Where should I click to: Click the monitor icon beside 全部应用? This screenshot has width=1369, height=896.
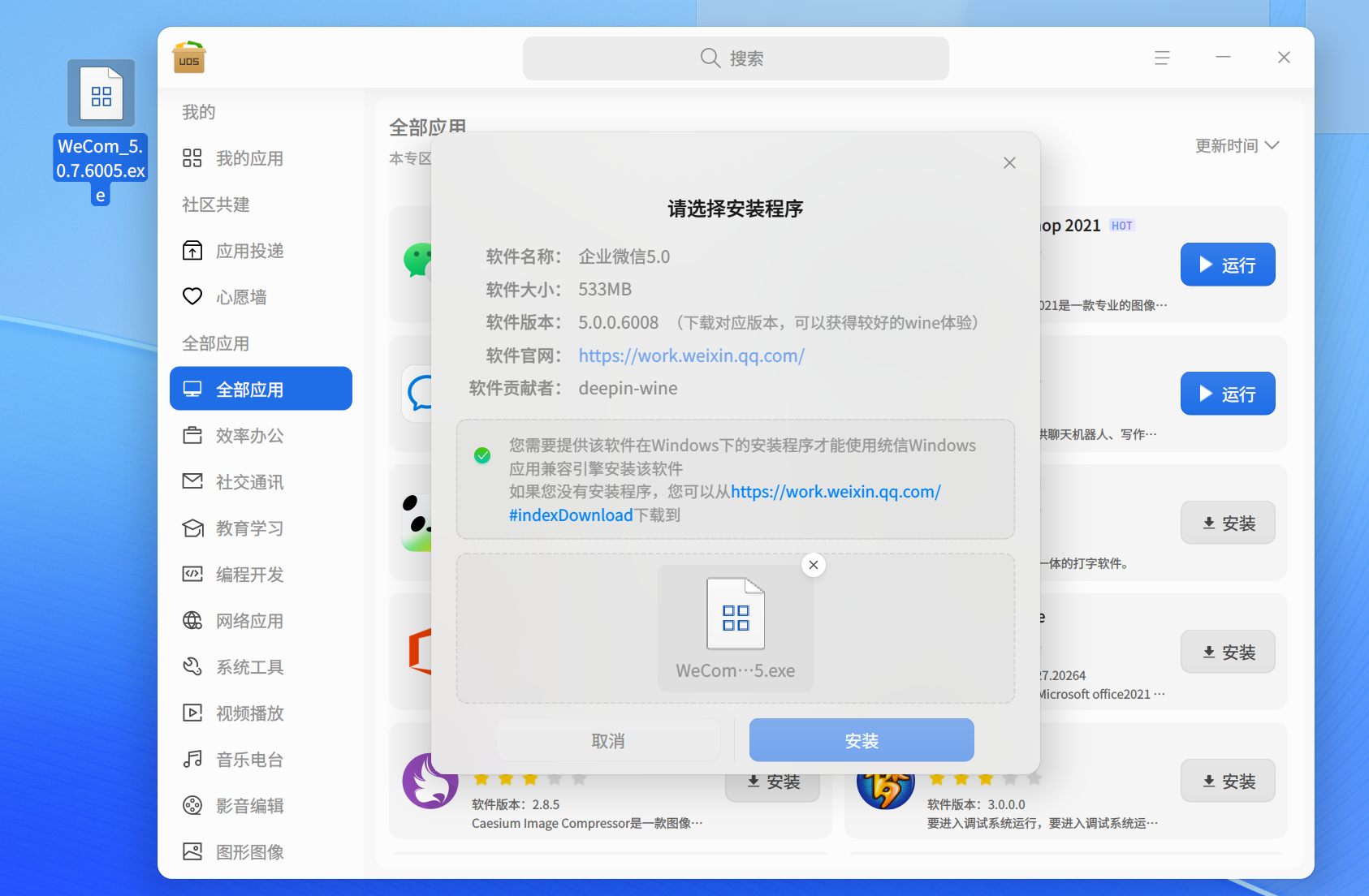tap(192, 390)
